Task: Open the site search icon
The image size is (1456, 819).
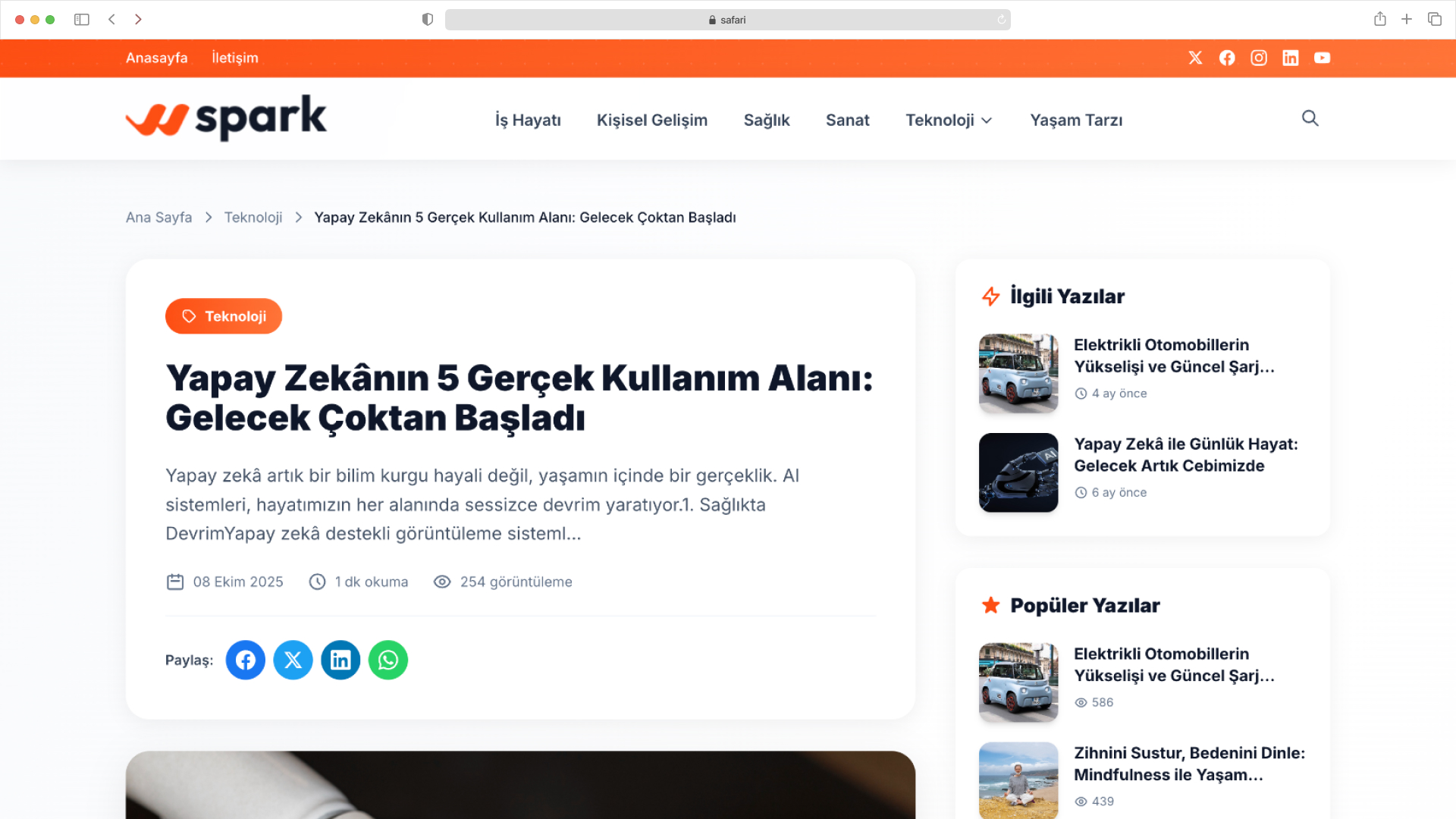Action: tap(1310, 118)
